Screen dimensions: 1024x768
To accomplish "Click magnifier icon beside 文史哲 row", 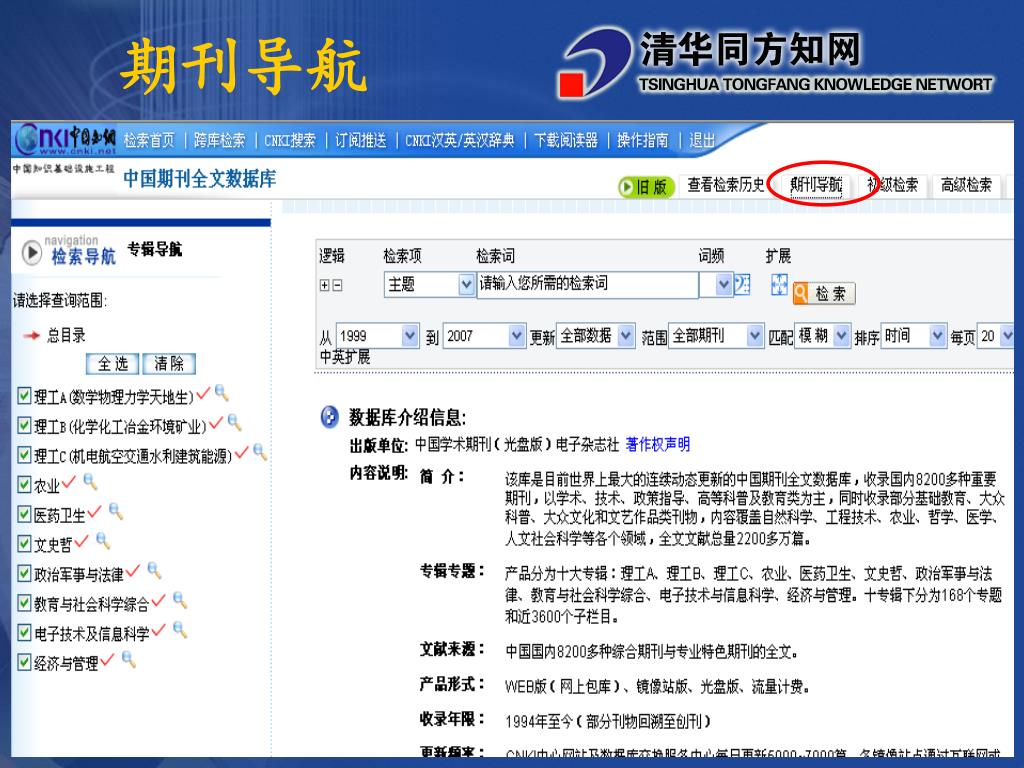I will pyautogui.click(x=103, y=541).
